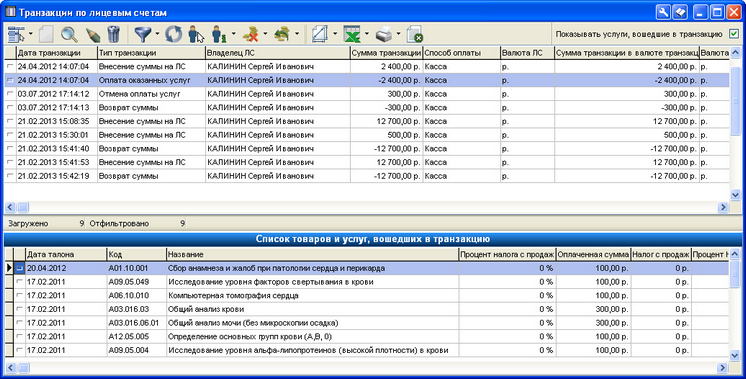Select transaction dated '21.02.2013 15:41:53'
746x379 pixels.
(x=367, y=162)
